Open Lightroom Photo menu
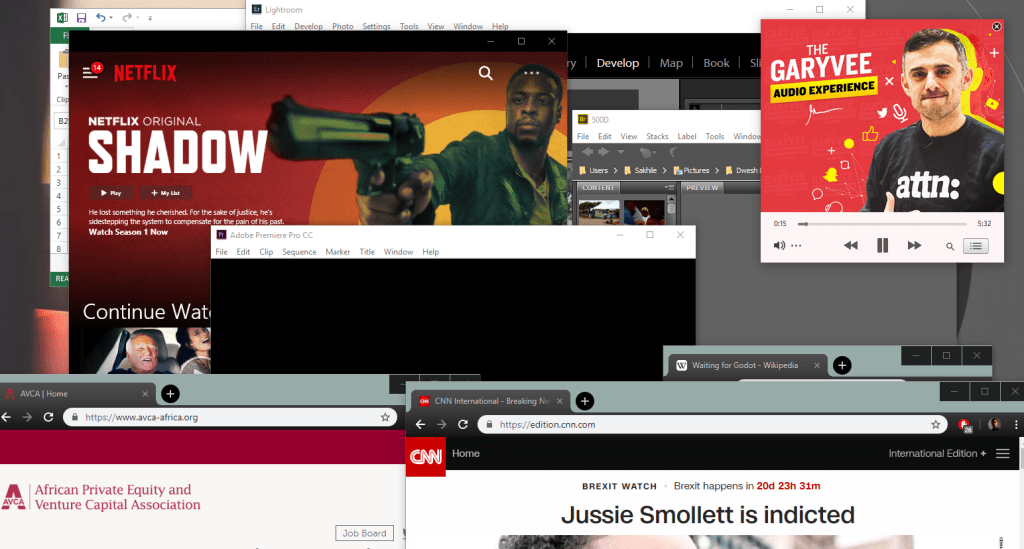The height and width of the screenshot is (549, 1024). (342, 27)
